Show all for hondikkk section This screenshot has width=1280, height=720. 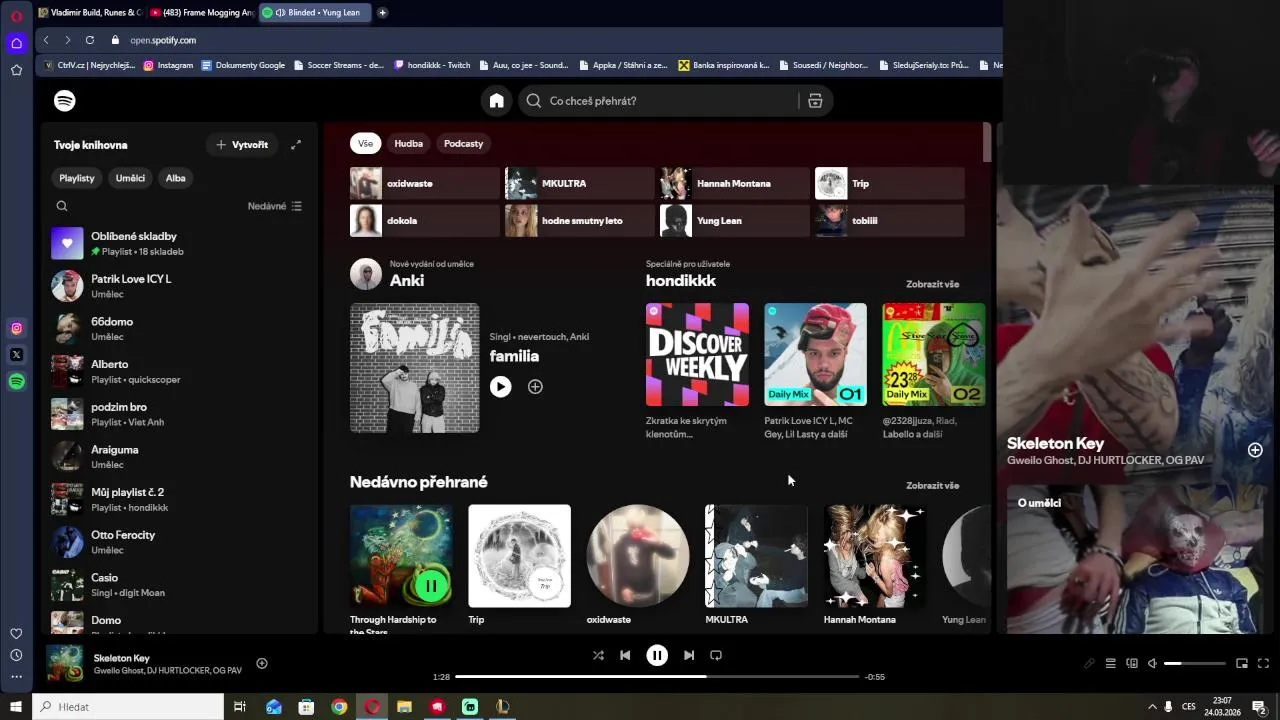point(932,284)
